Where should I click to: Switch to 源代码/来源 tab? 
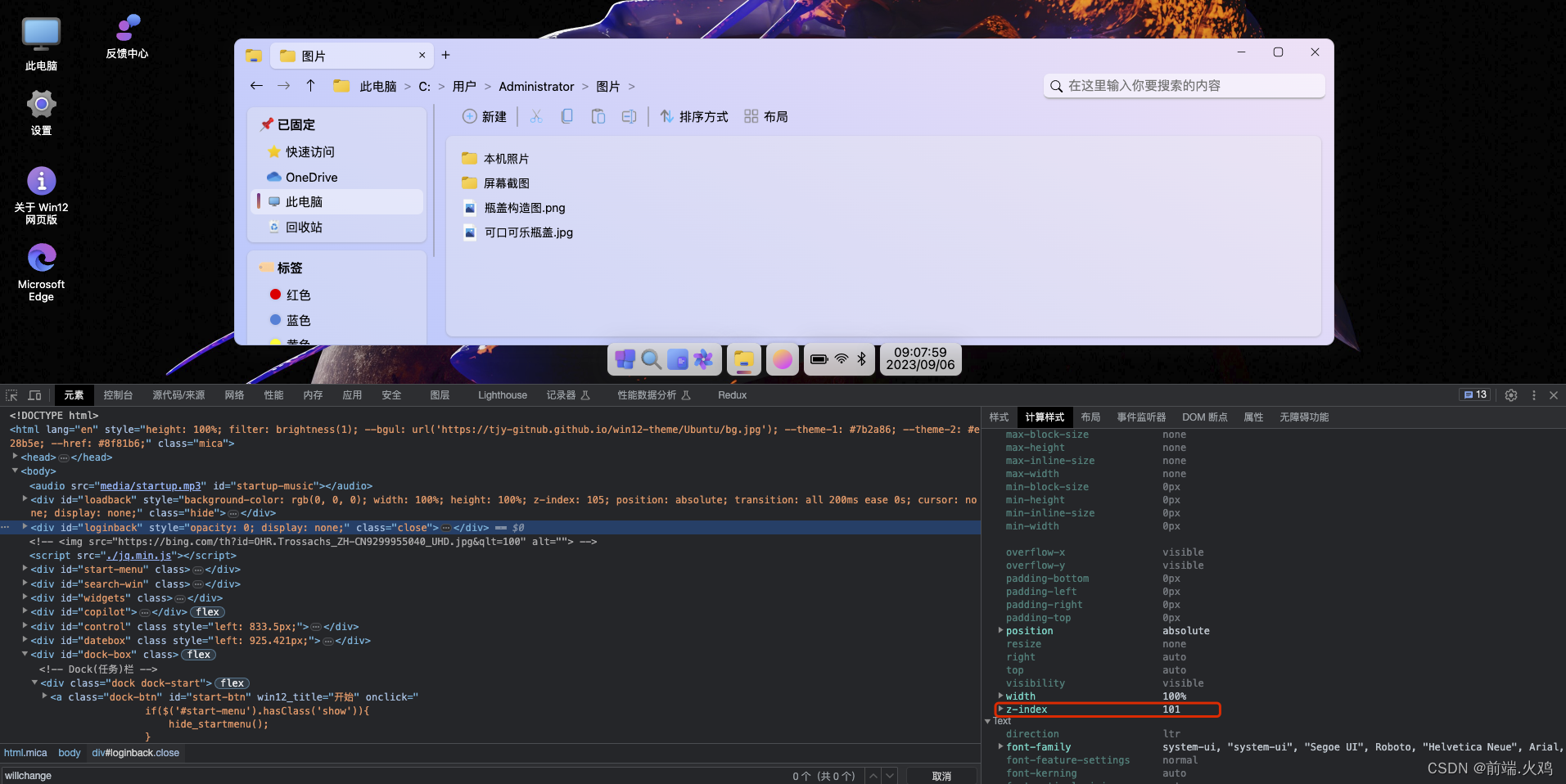[x=178, y=395]
